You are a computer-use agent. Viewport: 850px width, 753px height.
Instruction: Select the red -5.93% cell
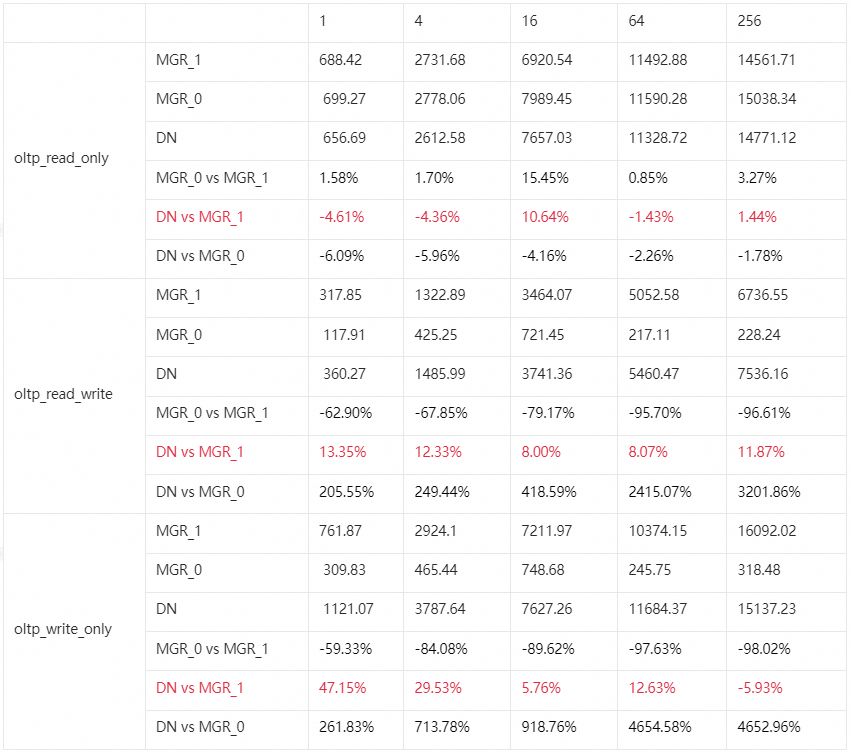point(760,688)
